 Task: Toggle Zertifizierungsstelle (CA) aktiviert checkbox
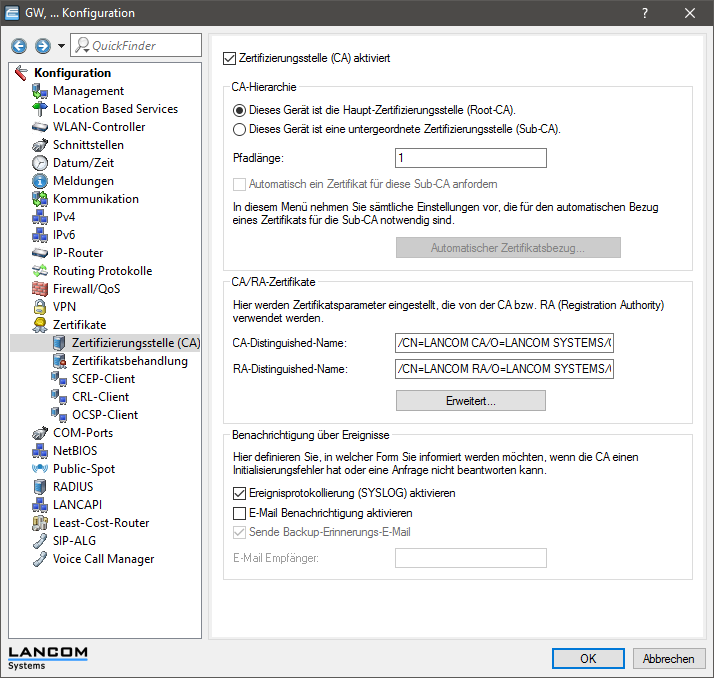[230, 59]
